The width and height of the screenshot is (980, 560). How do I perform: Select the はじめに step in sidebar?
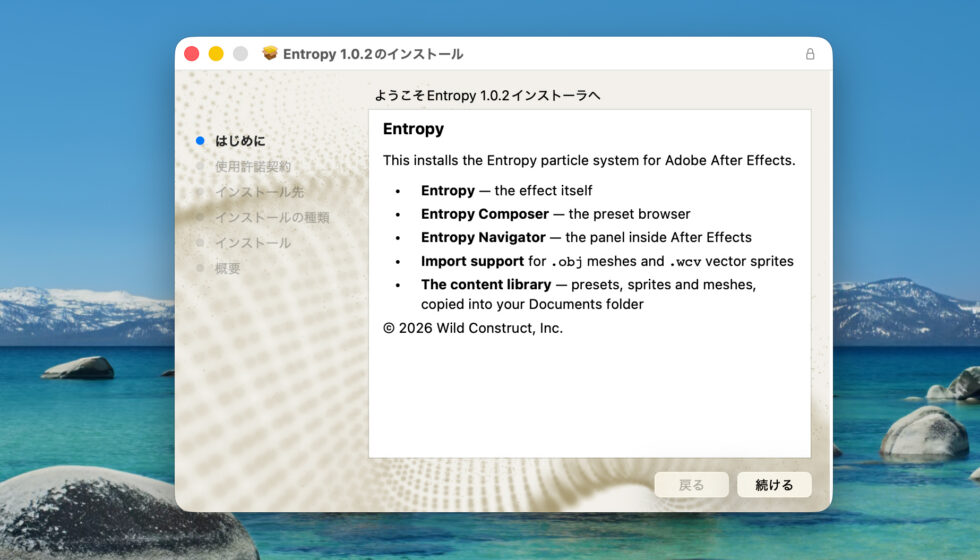point(240,141)
